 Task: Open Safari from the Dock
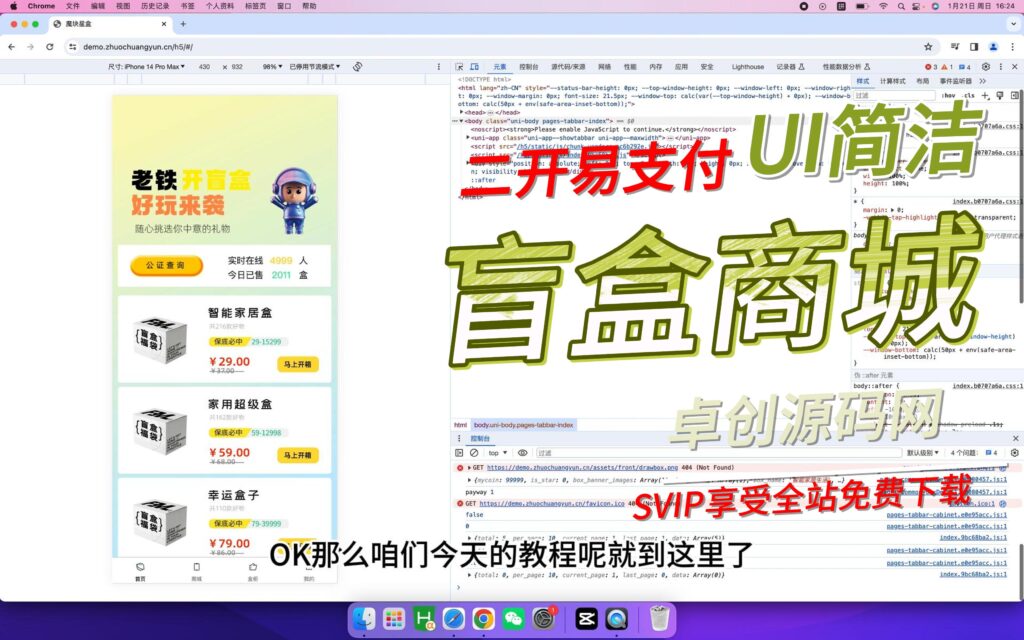[454, 618]
